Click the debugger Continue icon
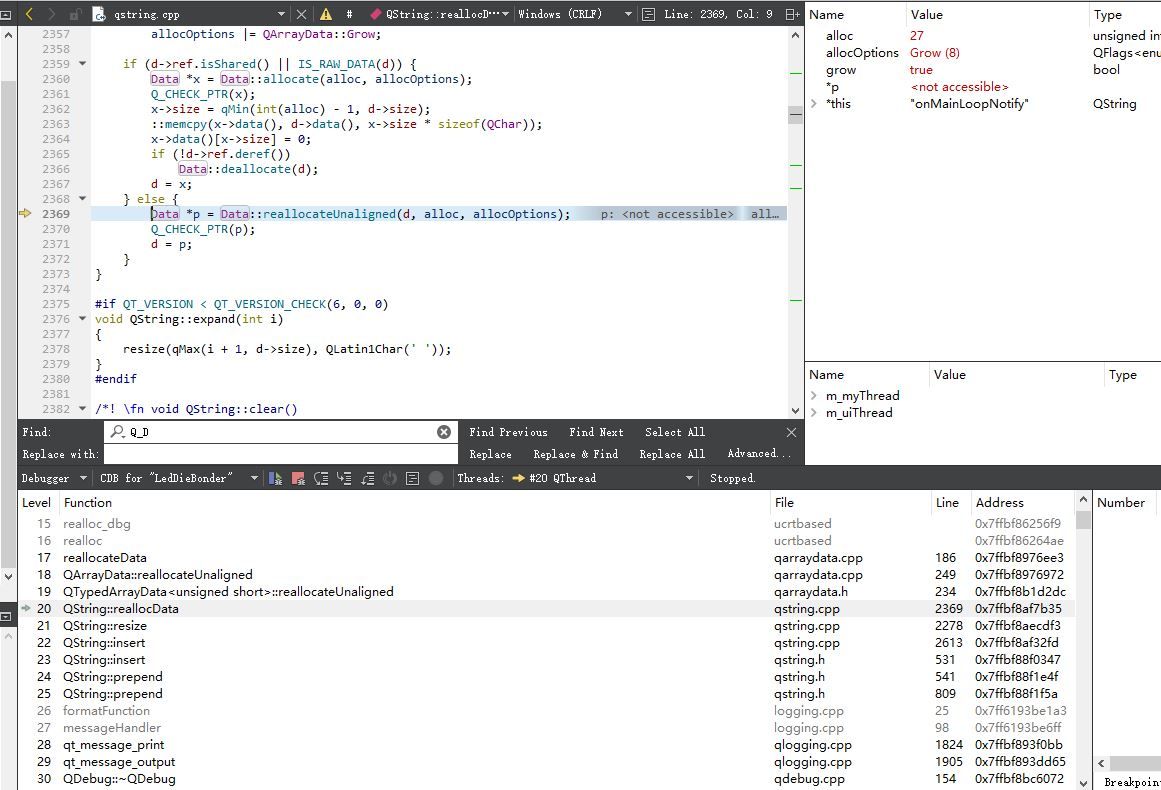 click(276, 479)
